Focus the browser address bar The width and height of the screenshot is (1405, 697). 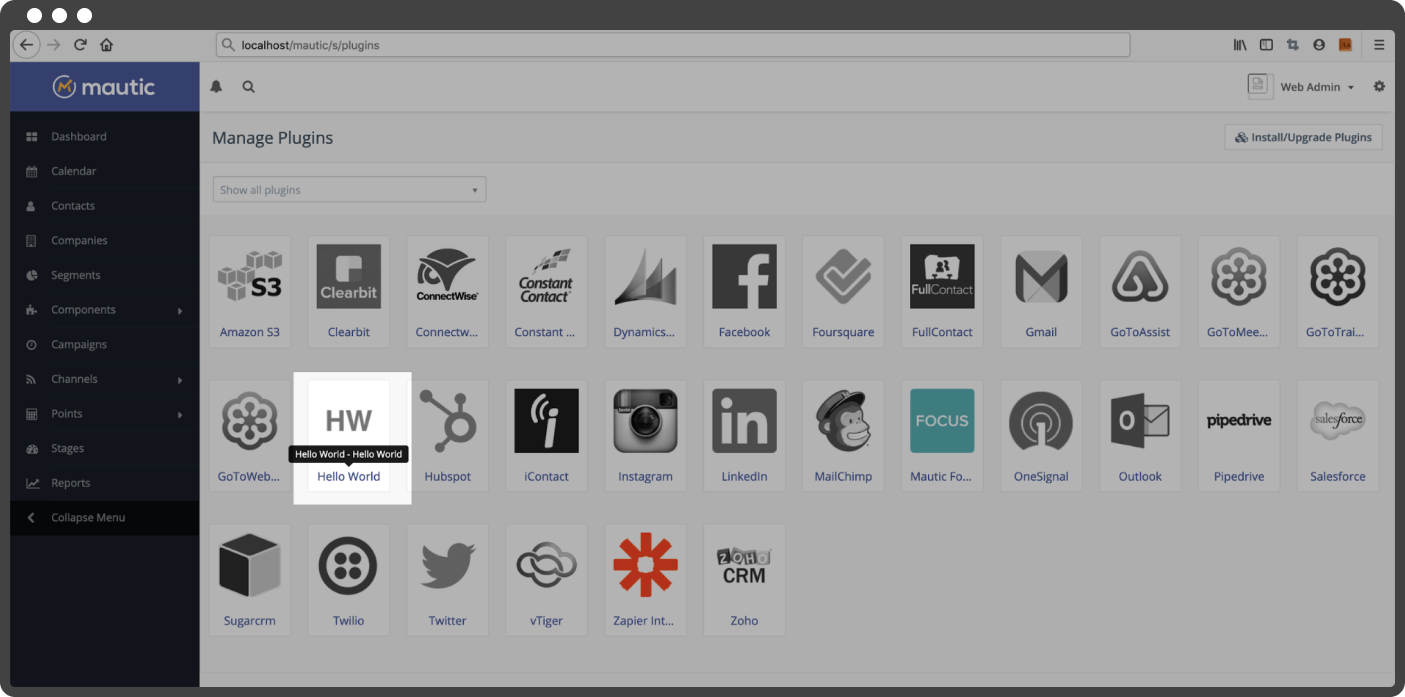pos(673,45)
